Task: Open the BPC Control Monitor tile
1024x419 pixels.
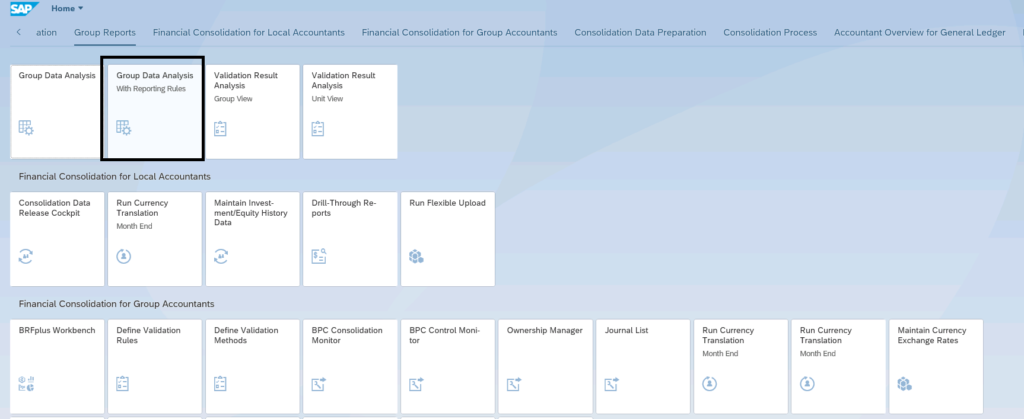Action: click(448, 367)
